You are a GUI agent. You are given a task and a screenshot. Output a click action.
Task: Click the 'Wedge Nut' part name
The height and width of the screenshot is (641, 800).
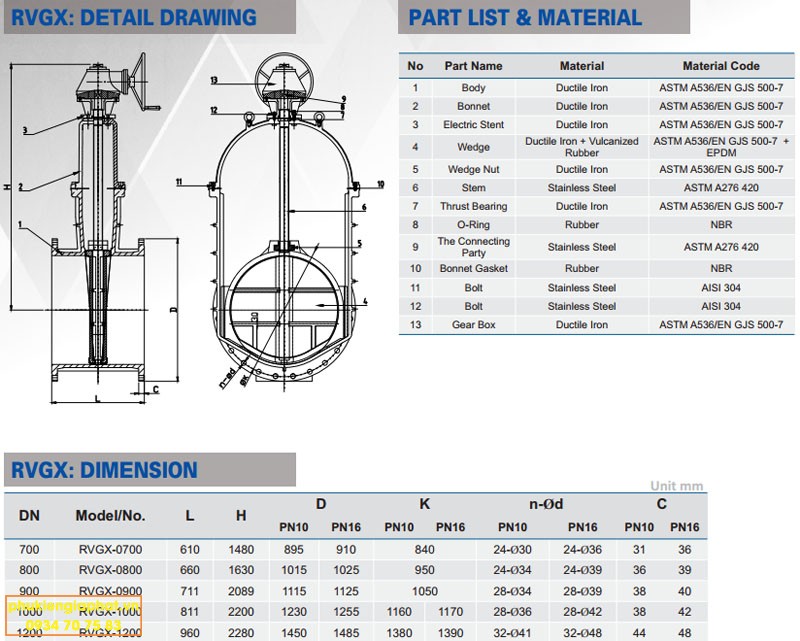pyautogui.click(x=473, y=169)
